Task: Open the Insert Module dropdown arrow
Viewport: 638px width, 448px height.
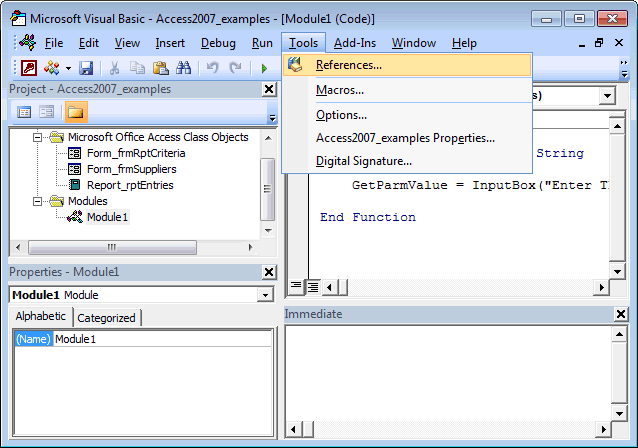Action: 68,68
